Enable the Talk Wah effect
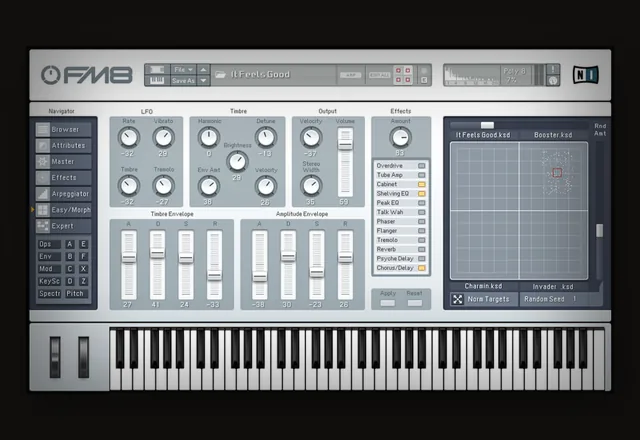 click(422, 212)
